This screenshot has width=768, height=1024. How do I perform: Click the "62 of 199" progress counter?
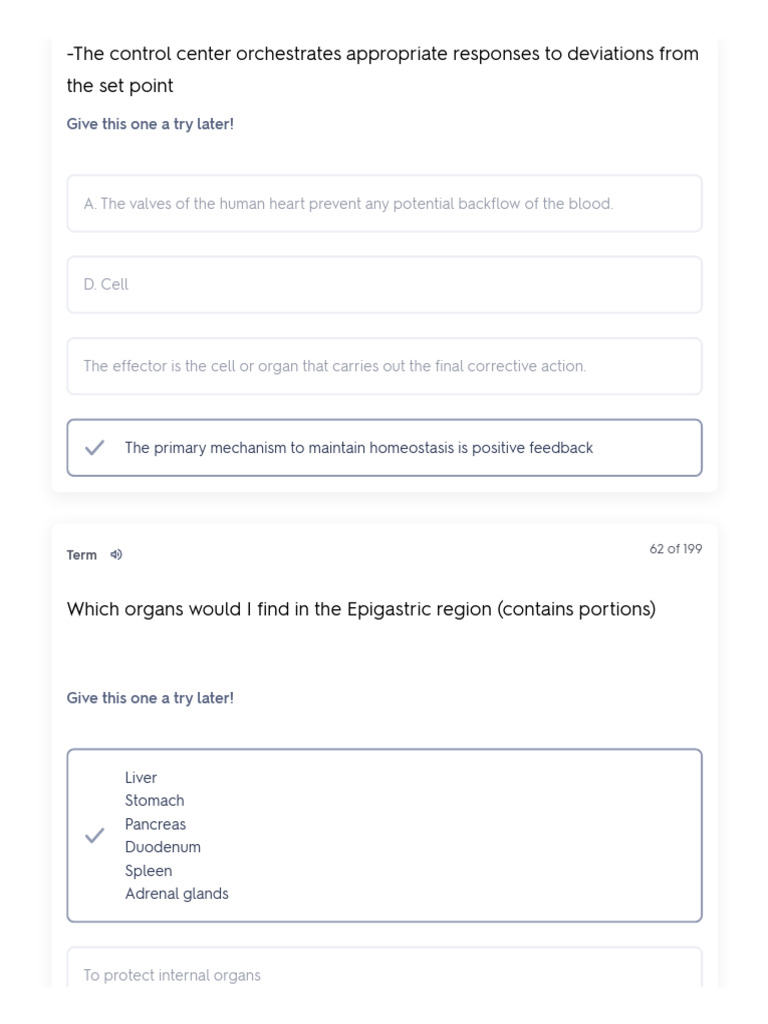(x=675, y=549)
